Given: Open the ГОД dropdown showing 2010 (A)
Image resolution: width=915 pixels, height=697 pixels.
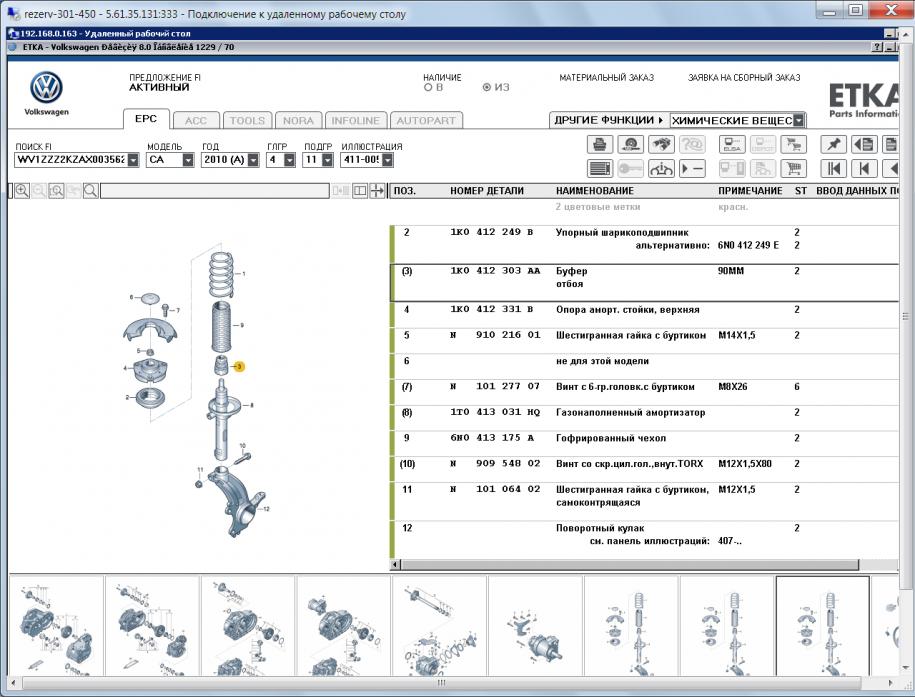Looking at the screenshot, I should (x=253, y=160).
